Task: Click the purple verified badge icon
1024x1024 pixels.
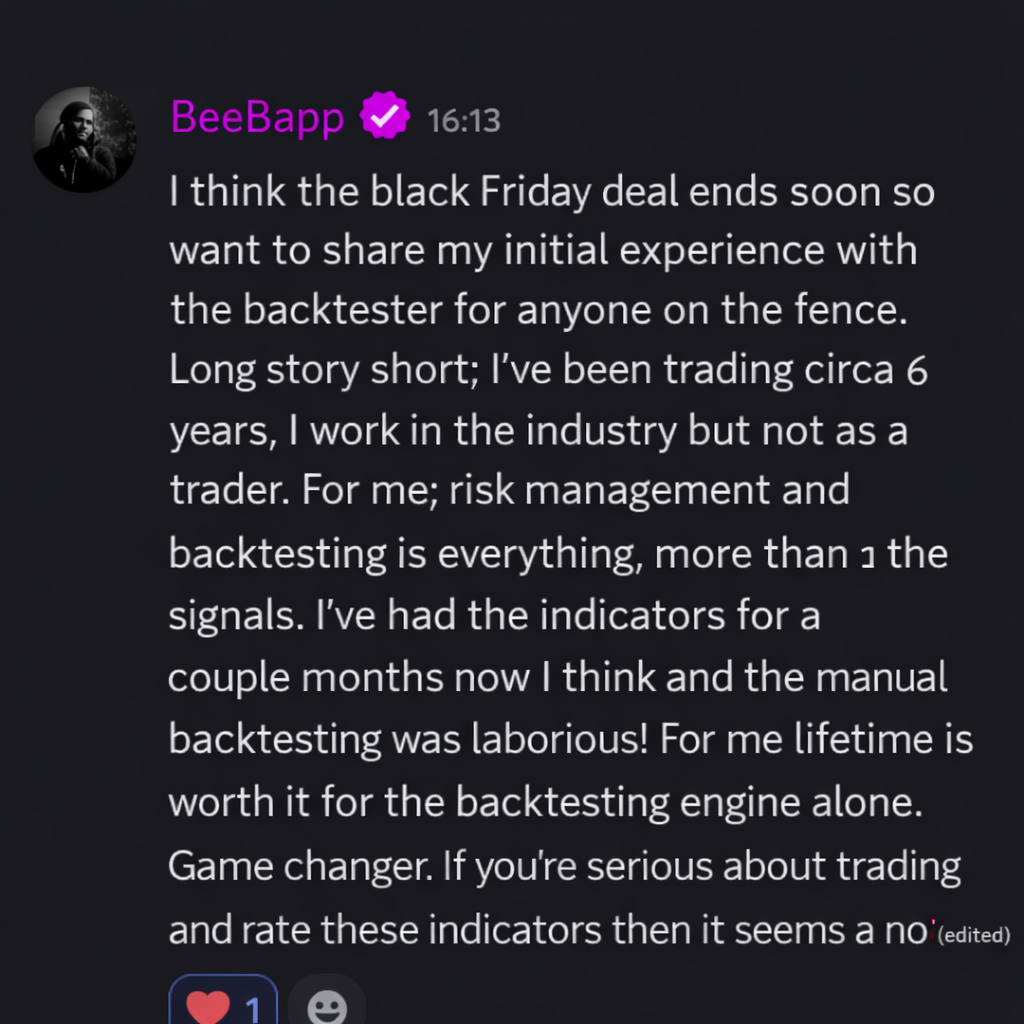Action: tap(385, 118)
